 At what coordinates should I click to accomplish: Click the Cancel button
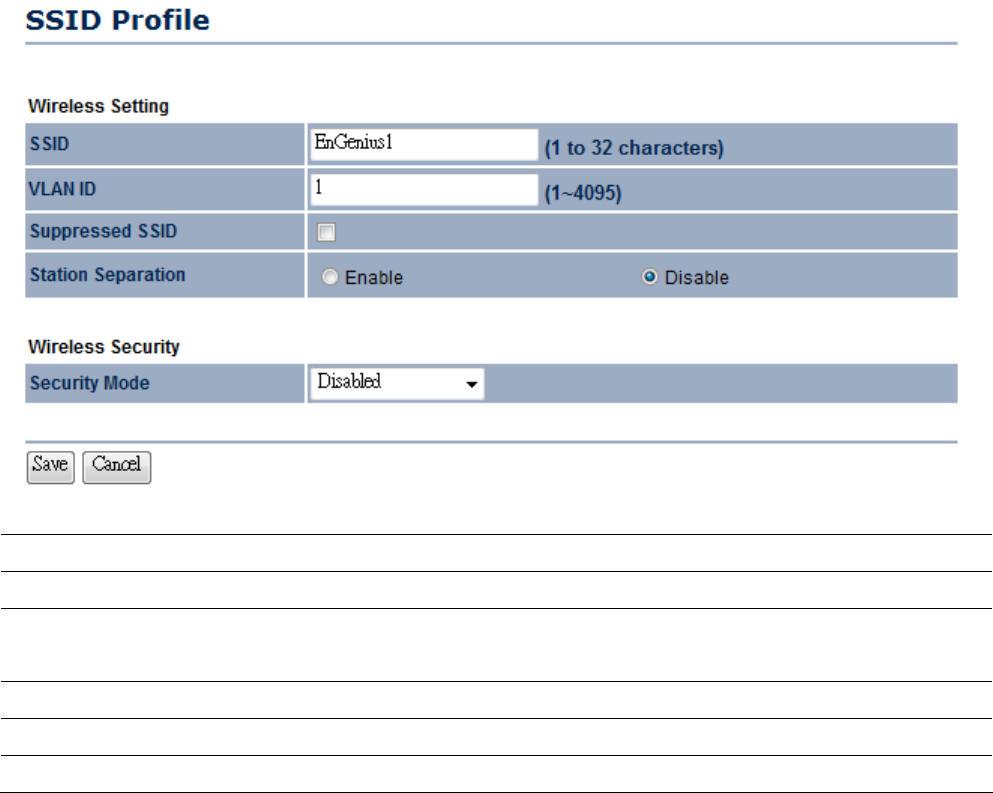point(117,467)
